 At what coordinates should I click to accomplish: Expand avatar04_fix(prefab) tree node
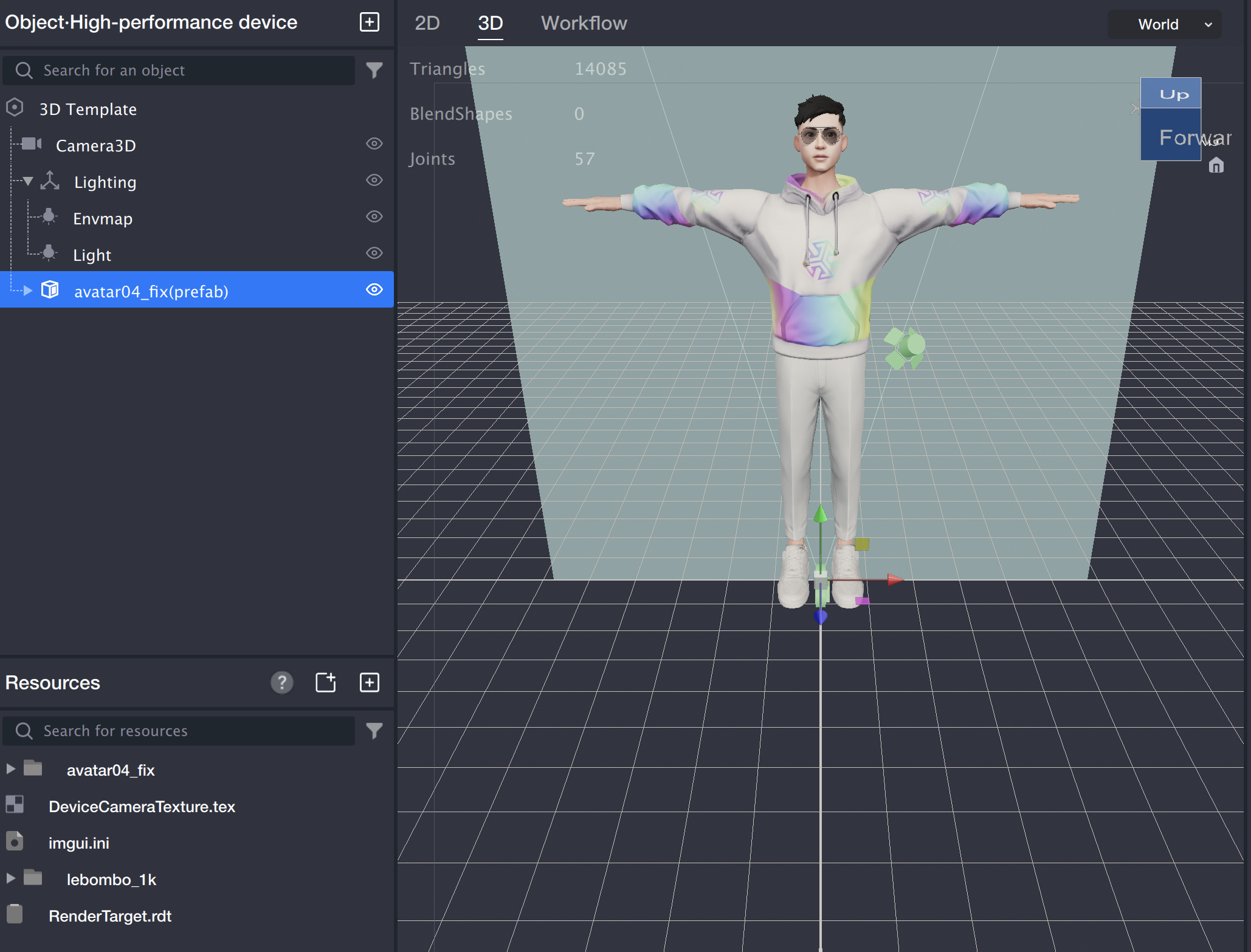pos(28,291)
